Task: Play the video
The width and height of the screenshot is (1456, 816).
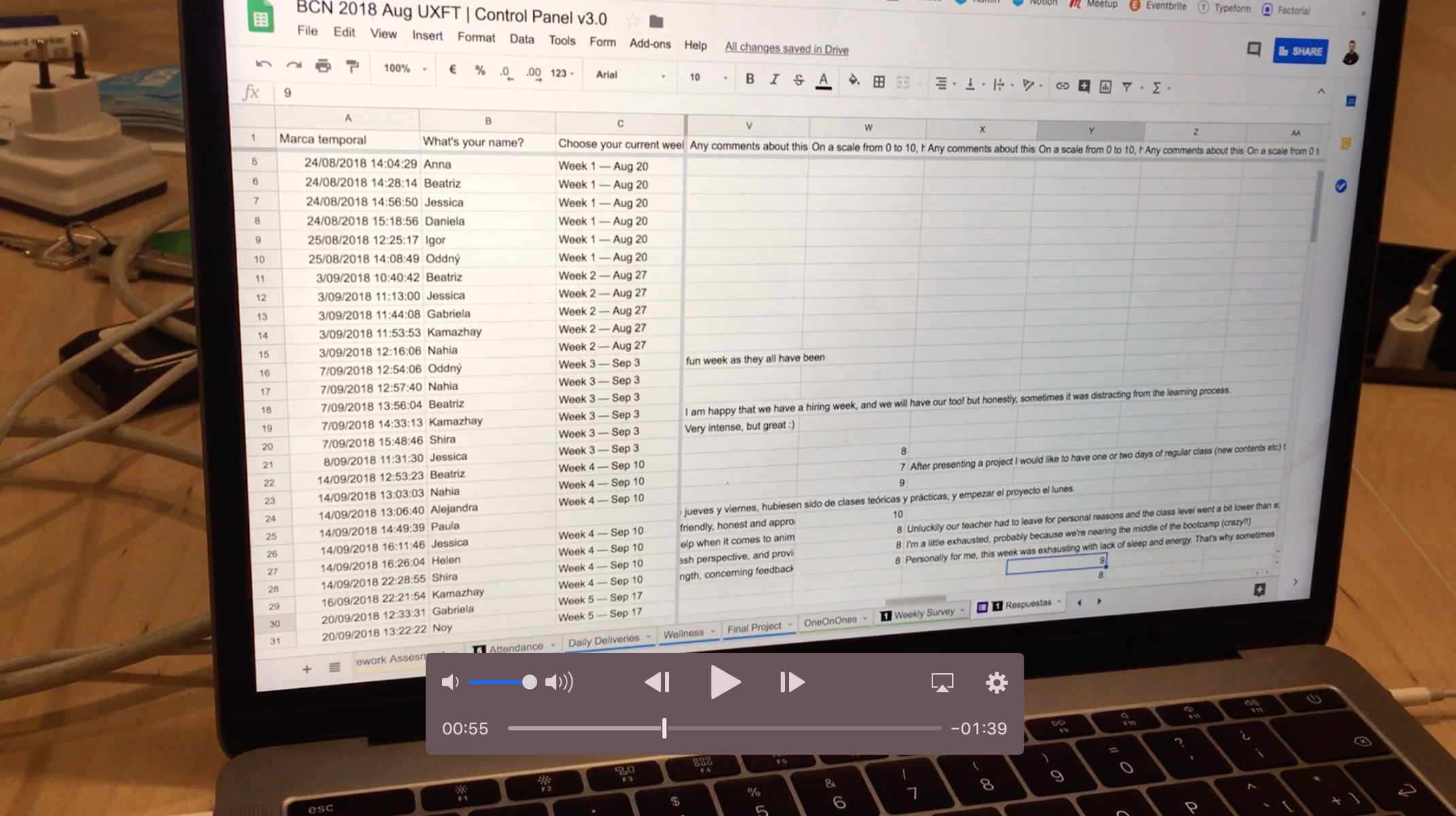Action: coord(725,682)
